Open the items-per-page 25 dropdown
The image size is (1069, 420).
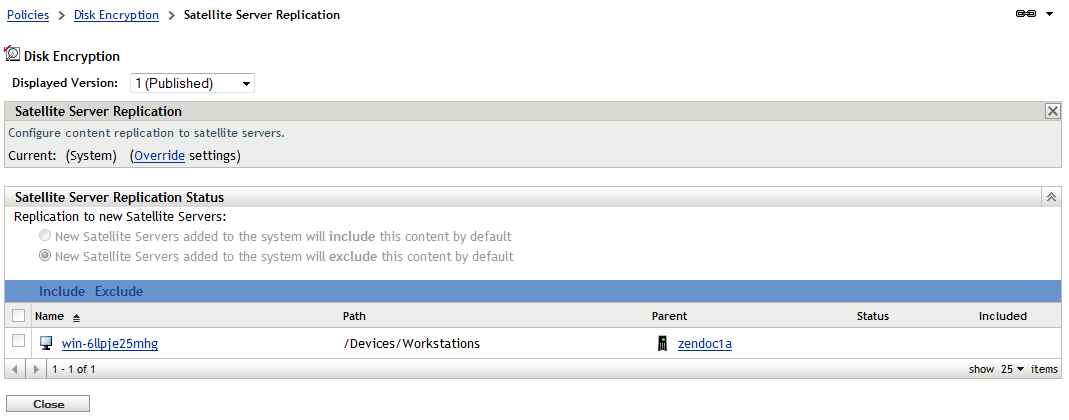point(1012,369)
